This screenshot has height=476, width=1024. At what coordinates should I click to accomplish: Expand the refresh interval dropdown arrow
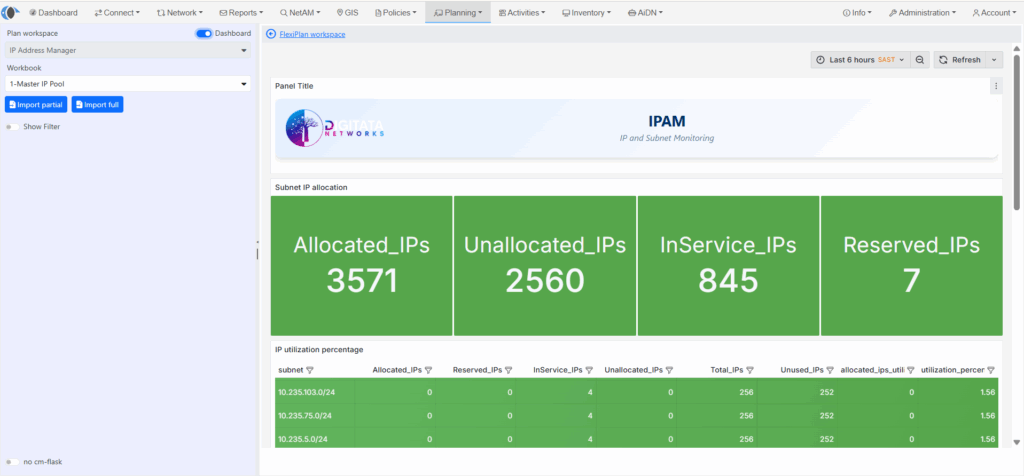click(x=994, y=60)
